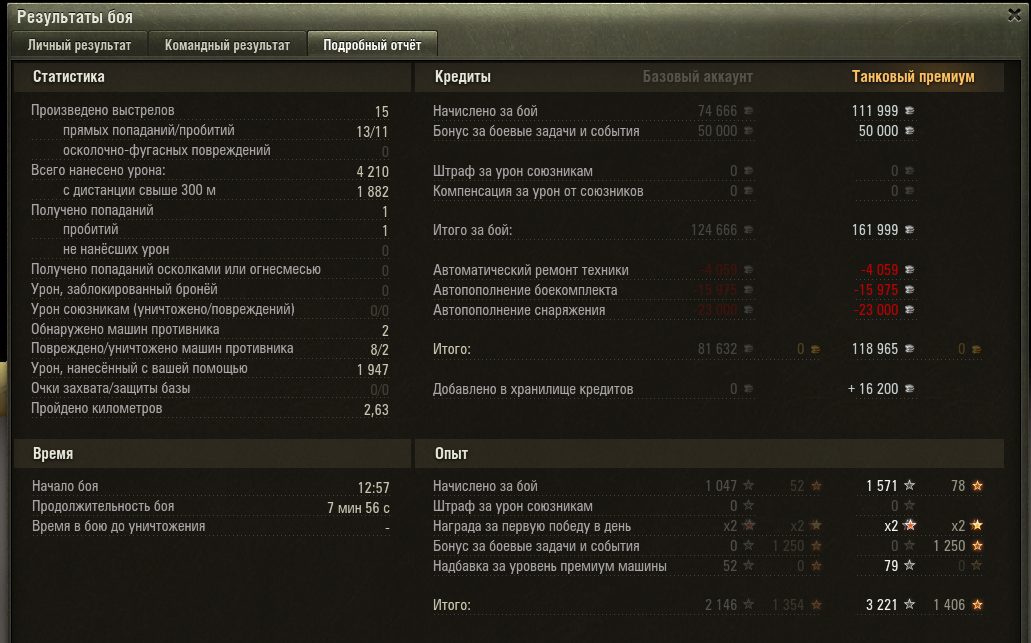The height and width of the screenshot is (643, 1031).
Task: Select the Подробный отчёт tab
Action: click(x=372, y=45)
